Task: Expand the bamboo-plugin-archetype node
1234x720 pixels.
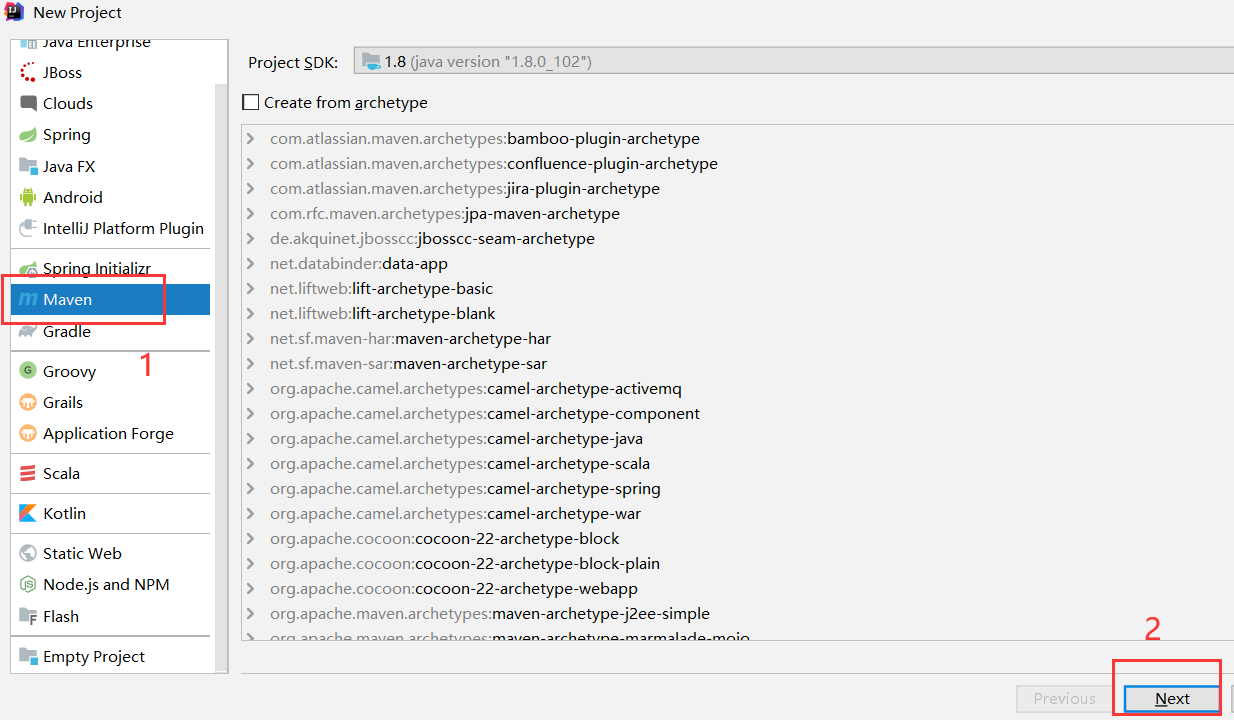Action: (250, 139)
